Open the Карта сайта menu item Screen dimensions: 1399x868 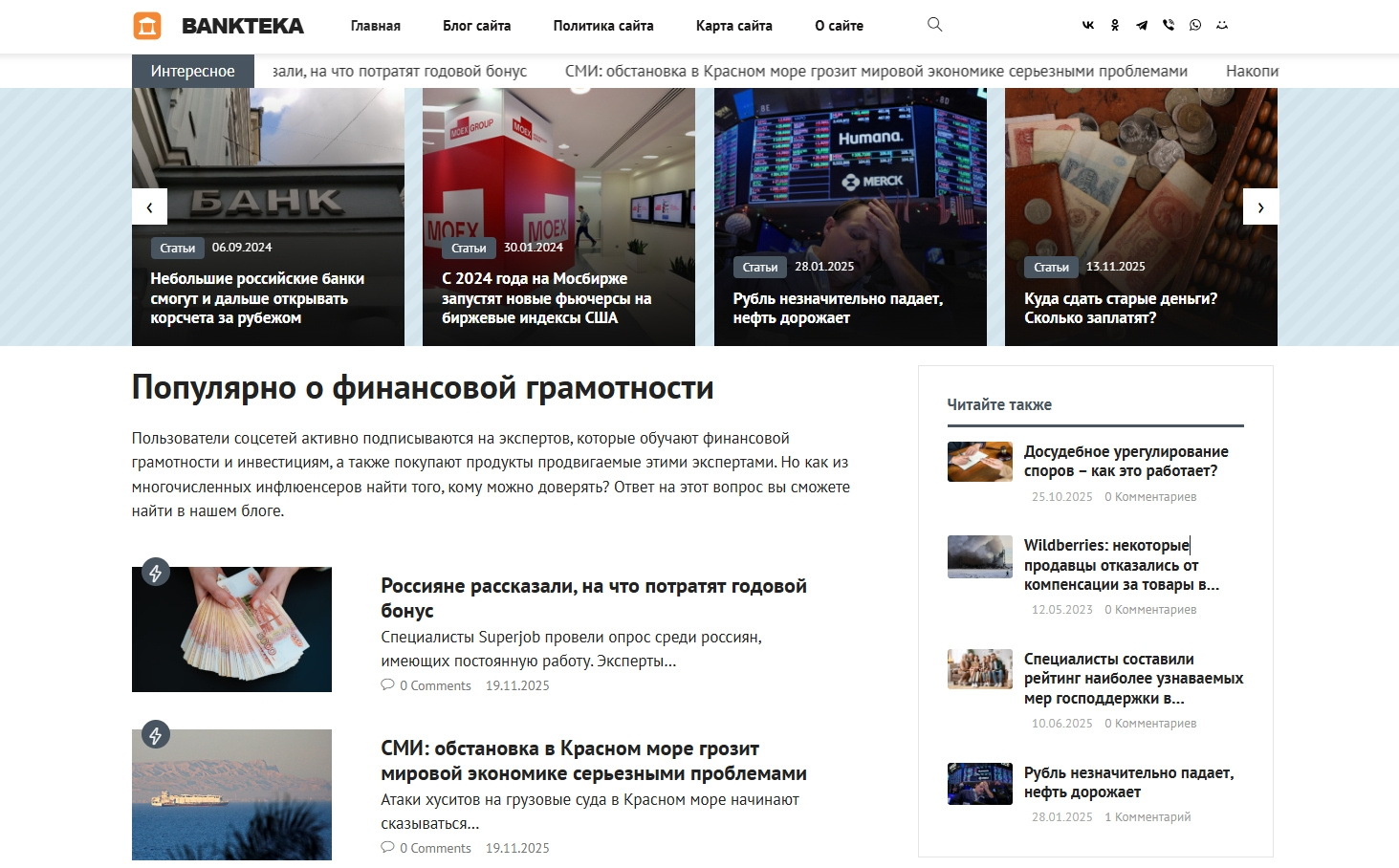[734, 26]
